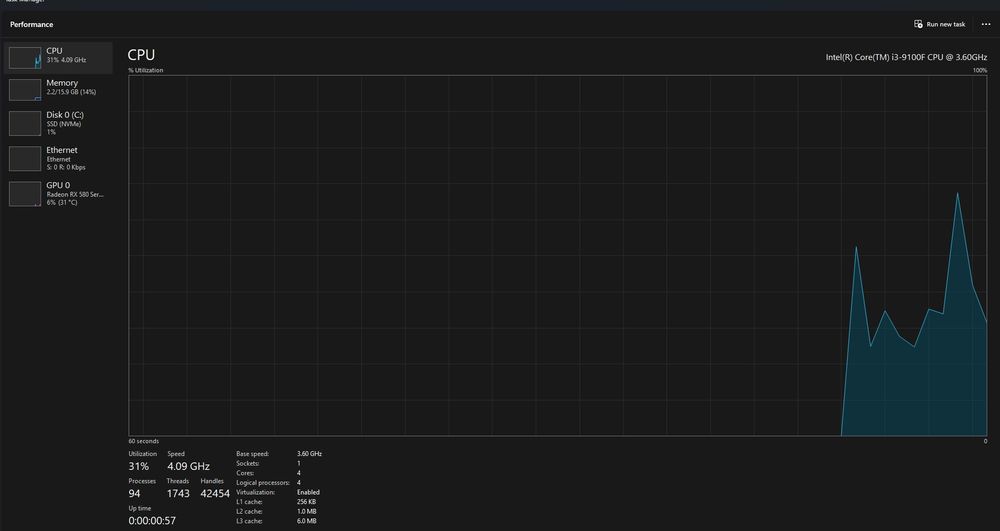The height and width of the screenshot is (531, 1000).
Task: Click the CPU mini graph thumbnail
Action: click(25, 58)
